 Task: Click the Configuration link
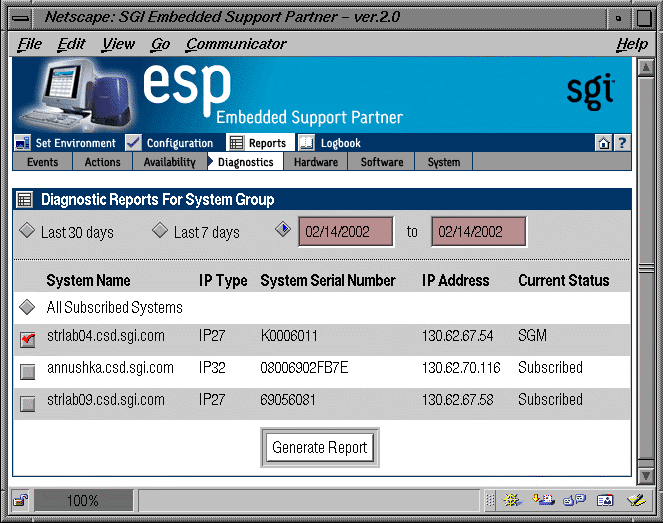[180, 143]
